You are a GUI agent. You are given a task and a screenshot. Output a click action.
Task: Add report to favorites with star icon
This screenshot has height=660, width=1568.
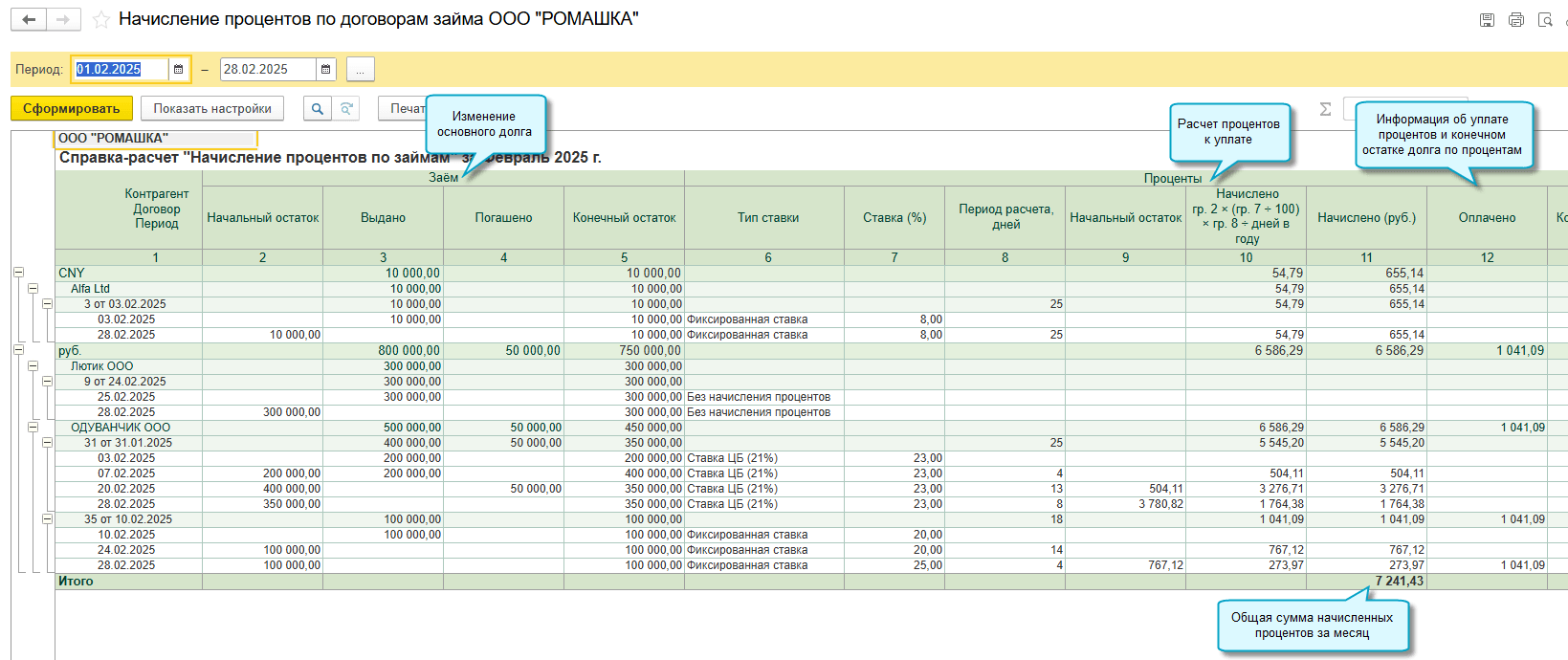(100, 19)
